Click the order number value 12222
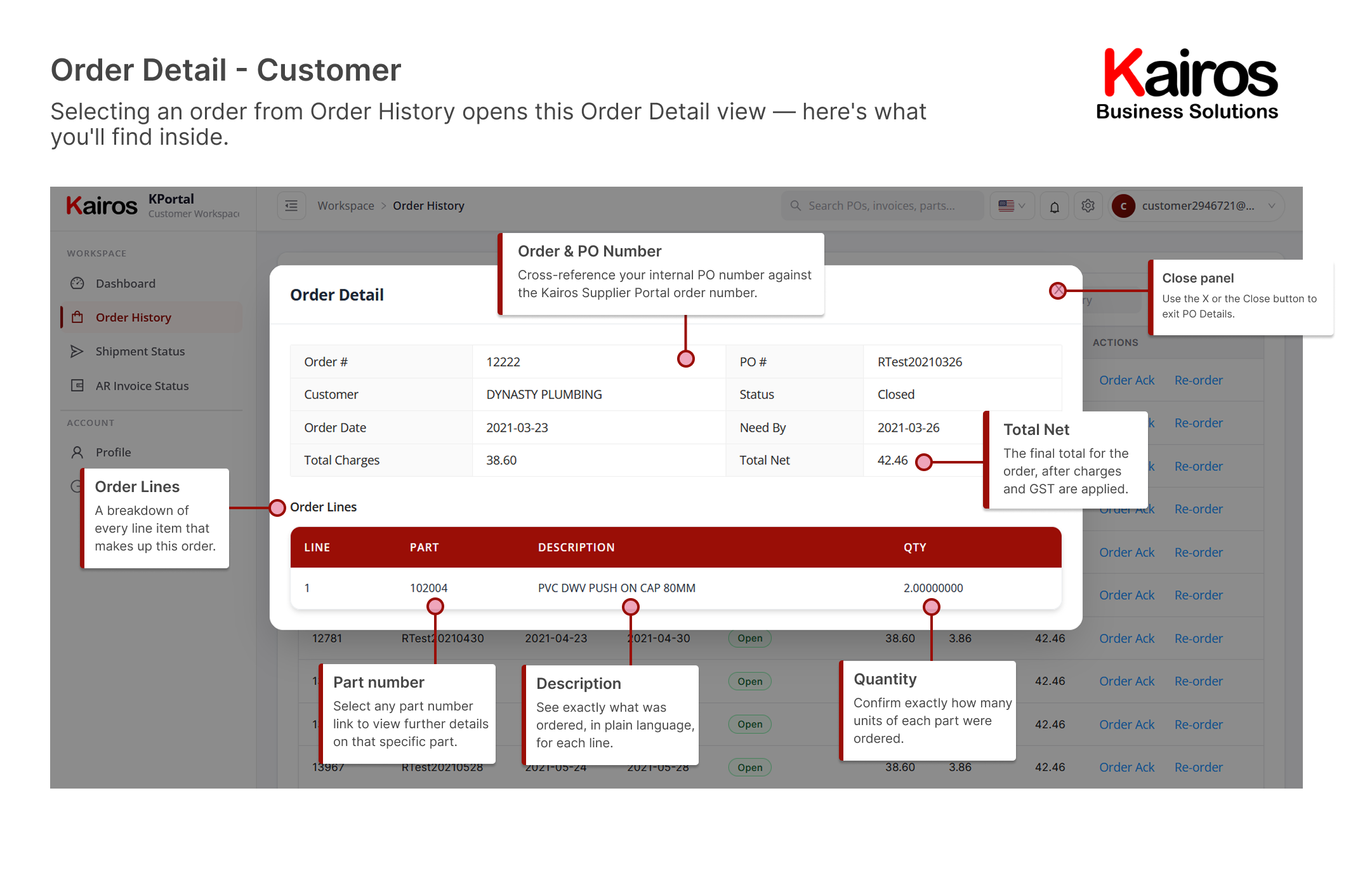1372x880 pixels. [503, 362]
